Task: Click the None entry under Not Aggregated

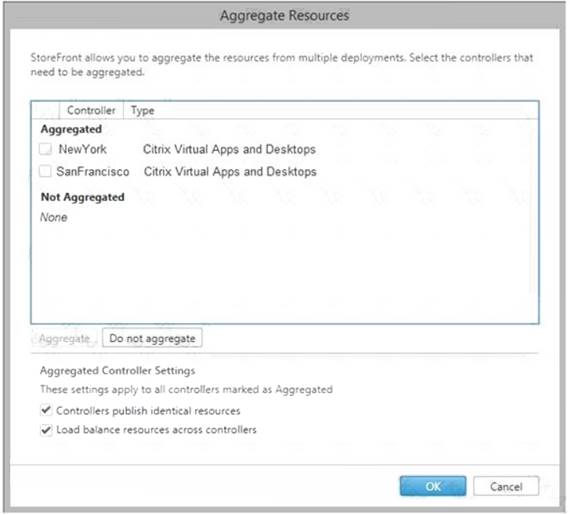Action: (53, 217)
